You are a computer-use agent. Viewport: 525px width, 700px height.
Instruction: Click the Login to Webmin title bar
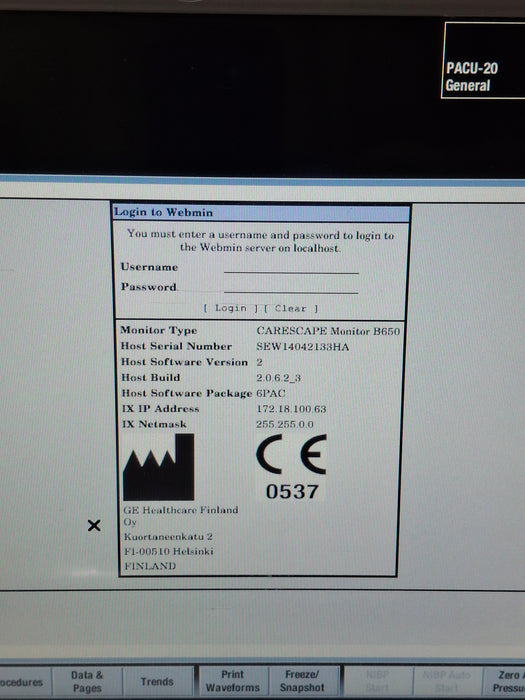261,212
